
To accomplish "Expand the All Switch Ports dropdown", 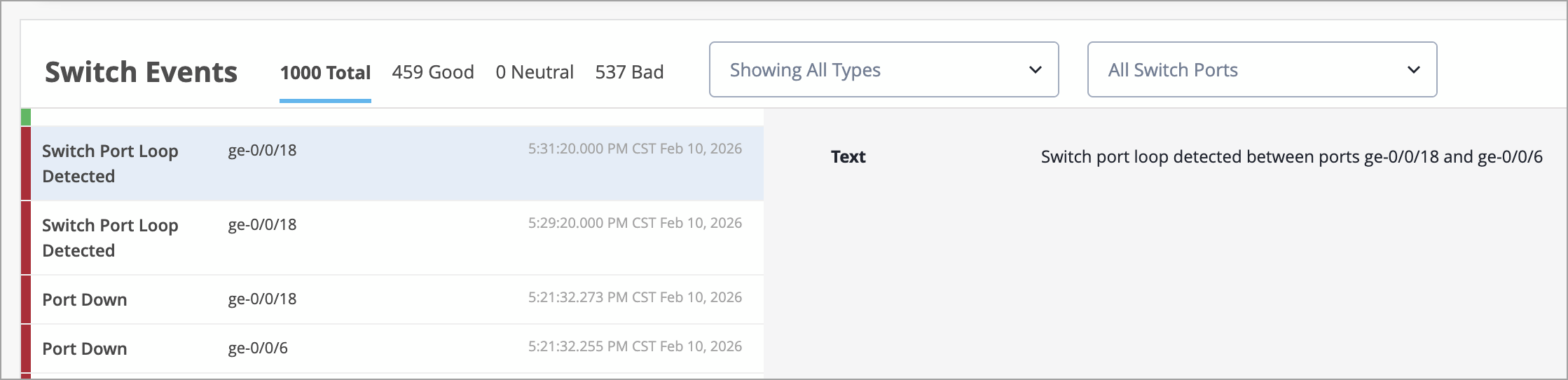I will click(x=1261, y=70).
